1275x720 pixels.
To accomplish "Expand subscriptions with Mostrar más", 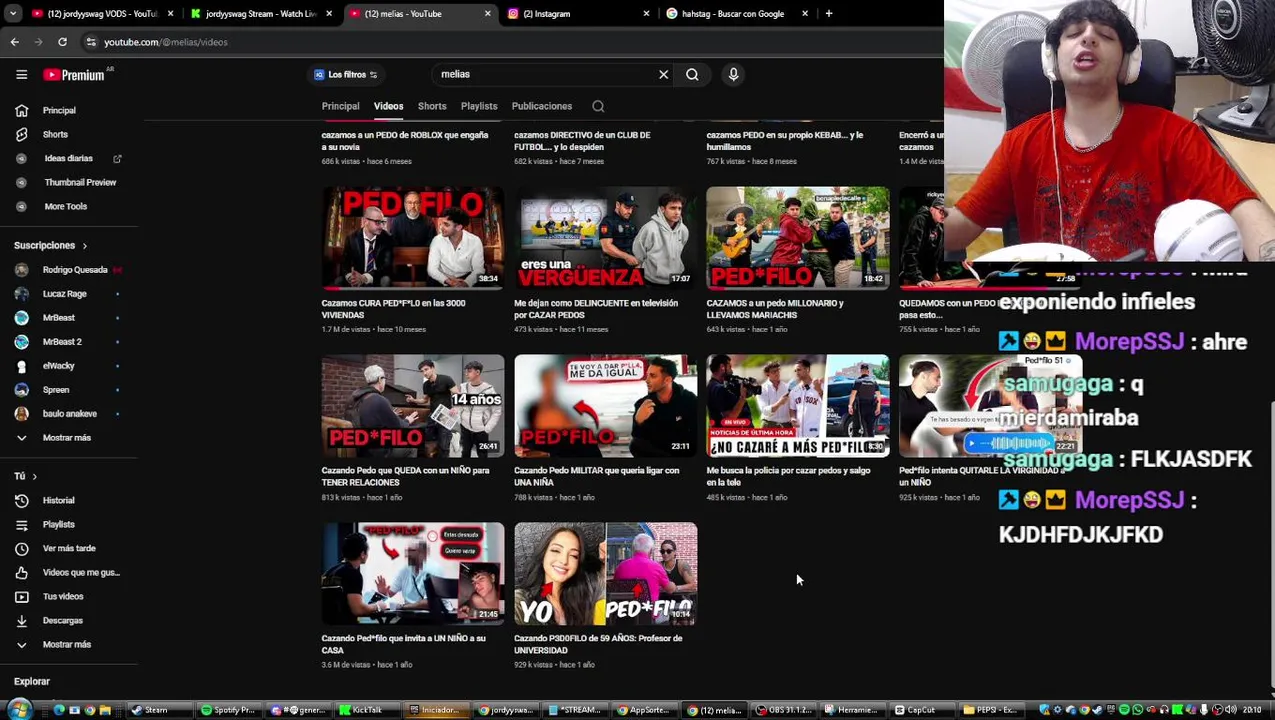I will pos(66,438).
